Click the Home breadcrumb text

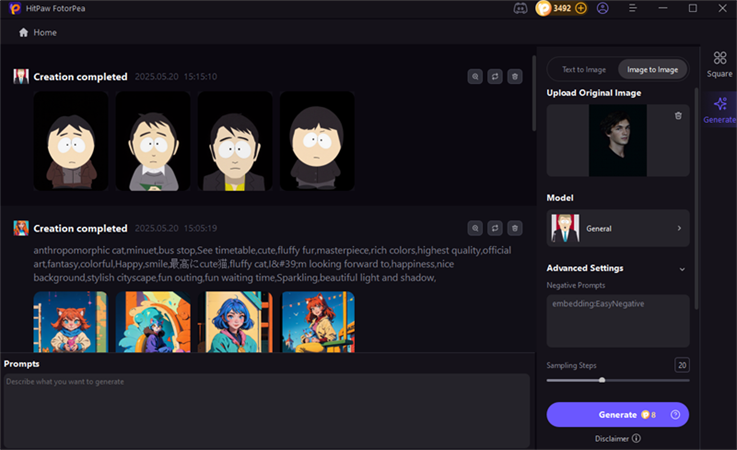pyautogui.click(x=45, y=32)
